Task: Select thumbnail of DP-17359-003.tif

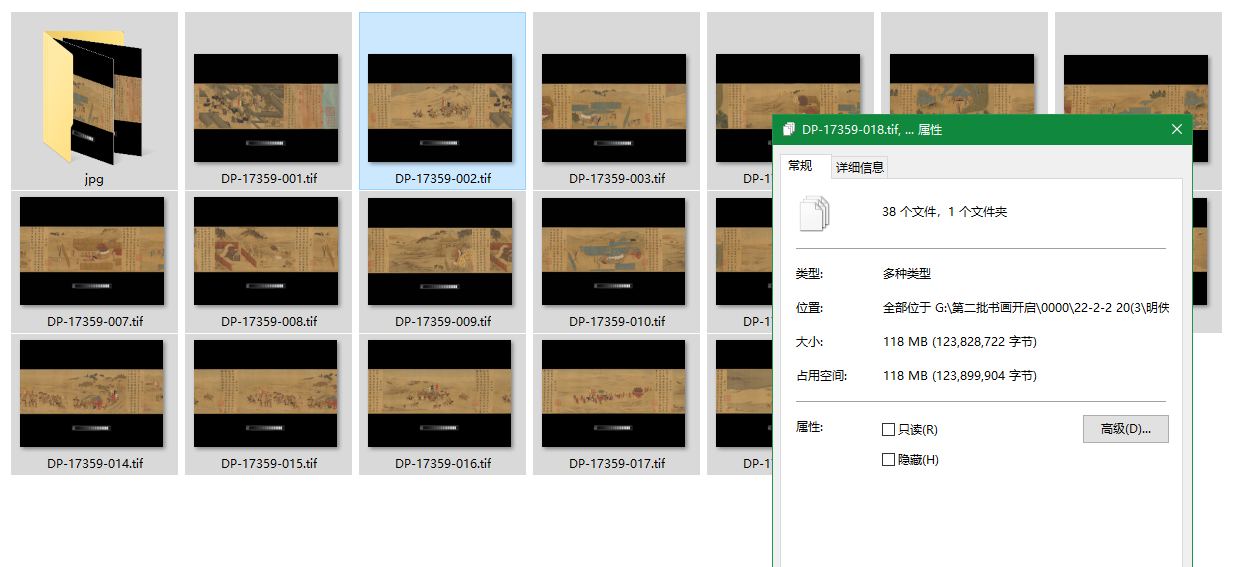Action: [x=614, y=108]
